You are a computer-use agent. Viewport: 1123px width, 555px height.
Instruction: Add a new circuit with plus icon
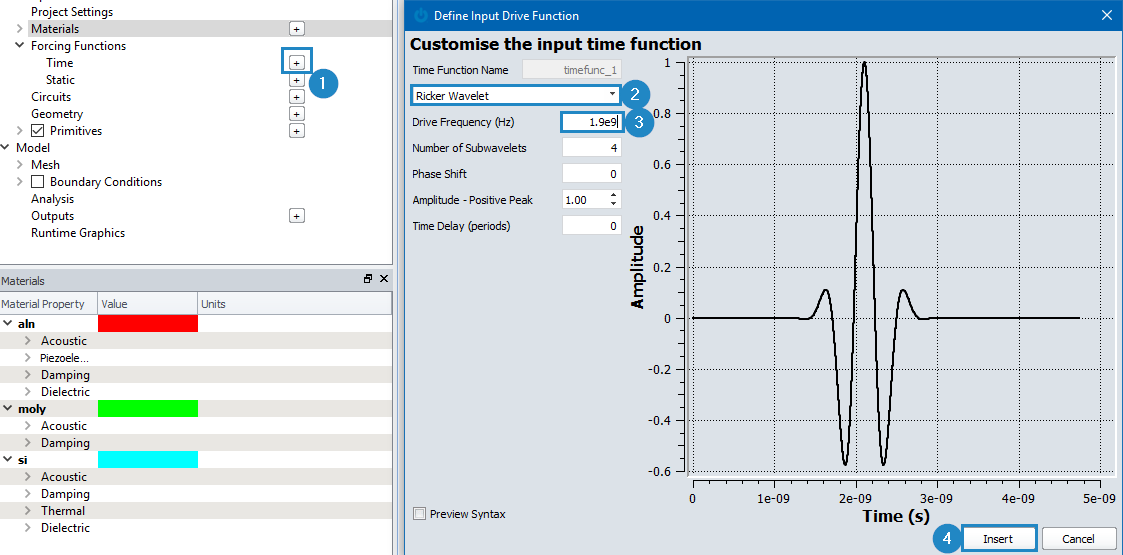297,97
